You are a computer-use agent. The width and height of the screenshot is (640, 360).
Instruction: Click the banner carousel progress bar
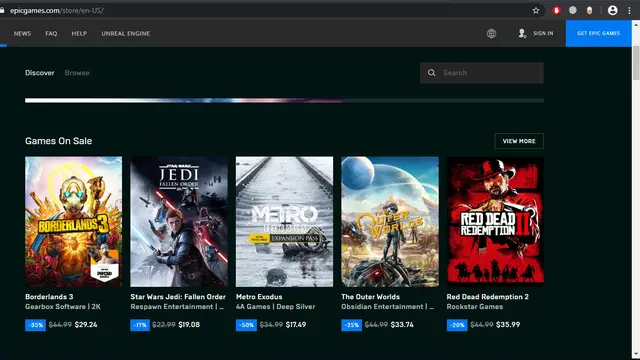pos(284,100)
